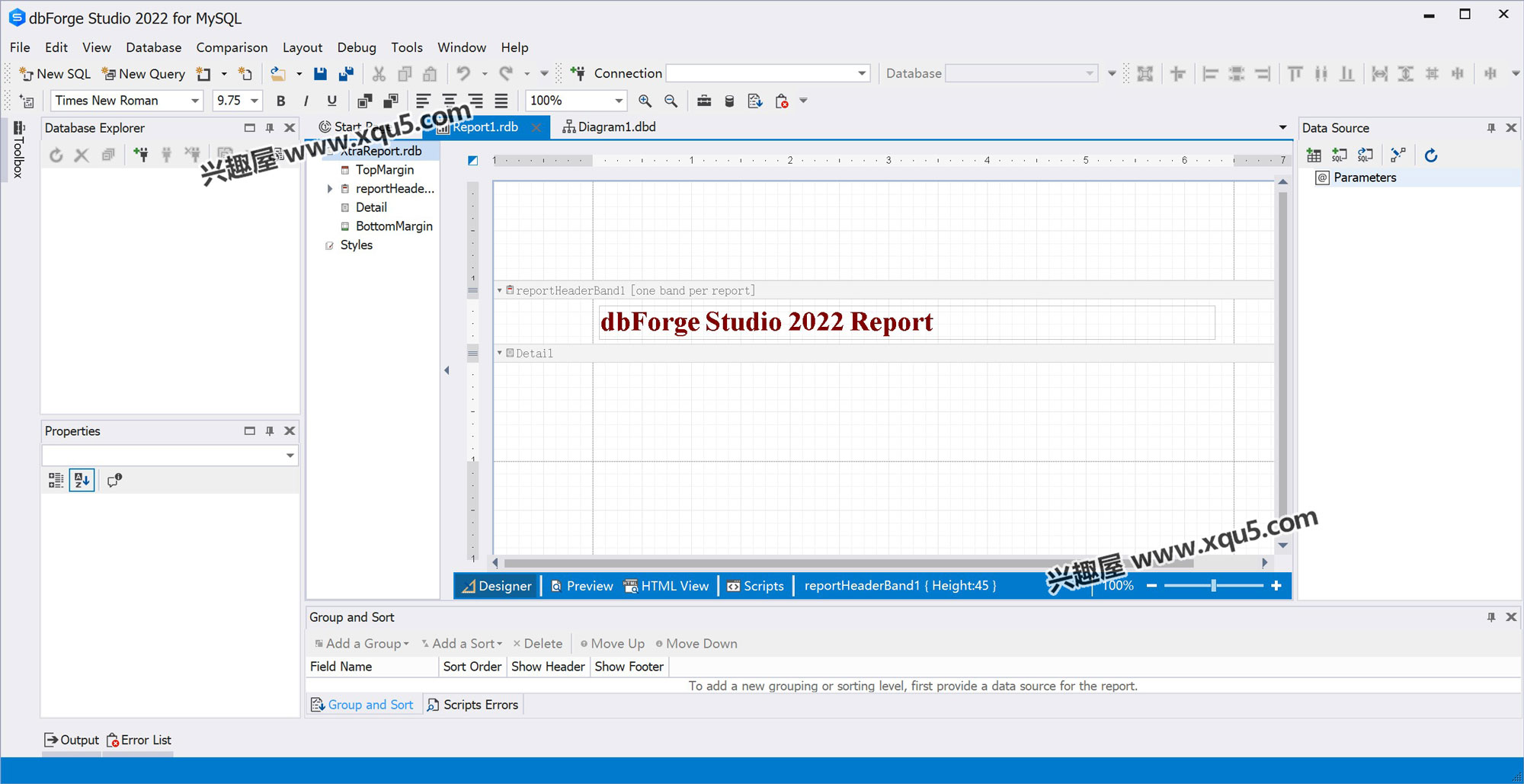
Task: Expand the reportHeader tree node
Action: (330, 189)
